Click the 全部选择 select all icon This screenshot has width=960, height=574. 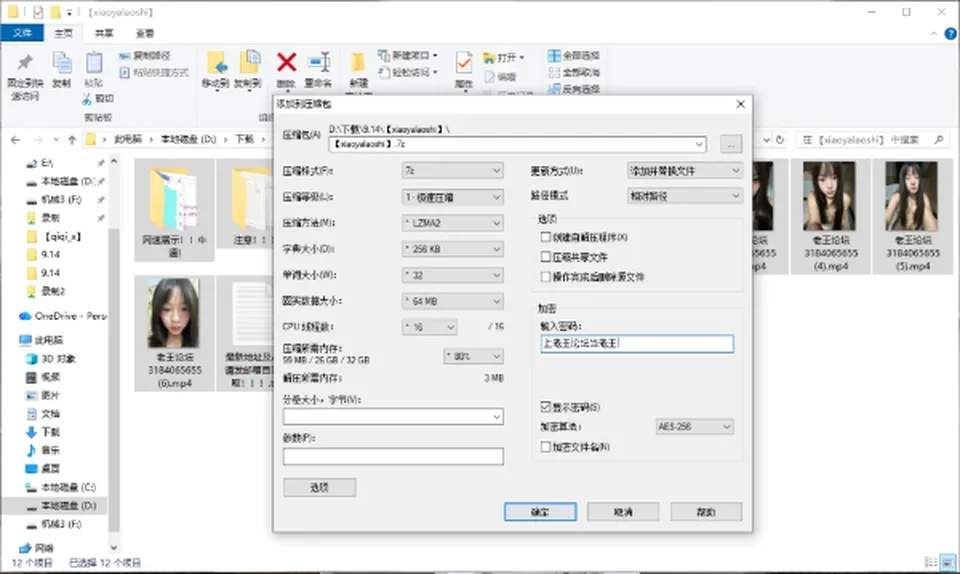point(554,56)
